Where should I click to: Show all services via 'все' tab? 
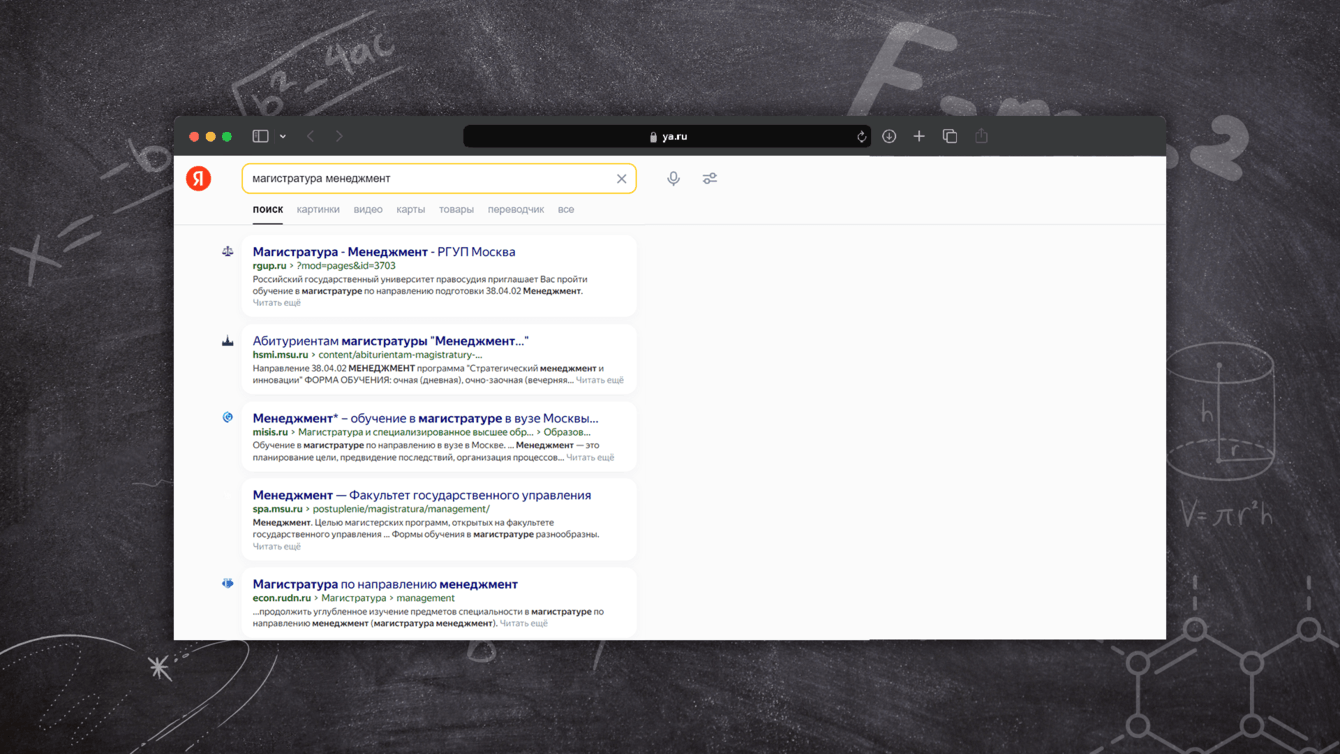[x=566, y=210]
